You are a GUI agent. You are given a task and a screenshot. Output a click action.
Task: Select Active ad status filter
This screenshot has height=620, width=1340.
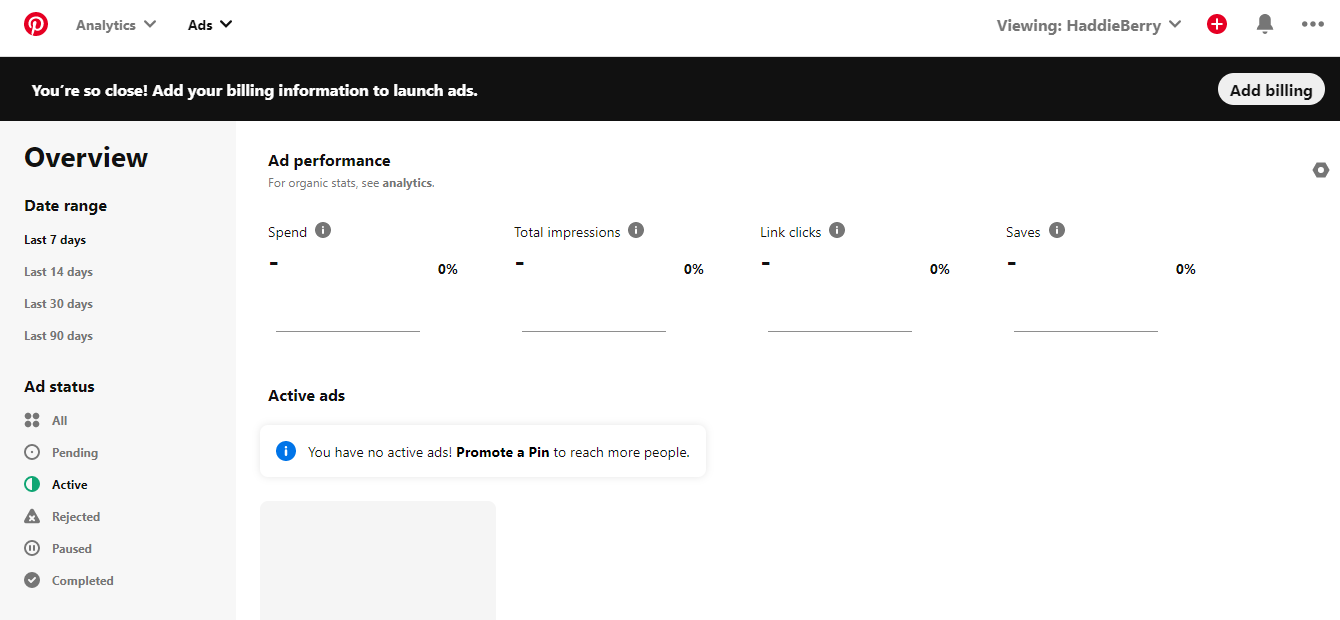point(69,485)
